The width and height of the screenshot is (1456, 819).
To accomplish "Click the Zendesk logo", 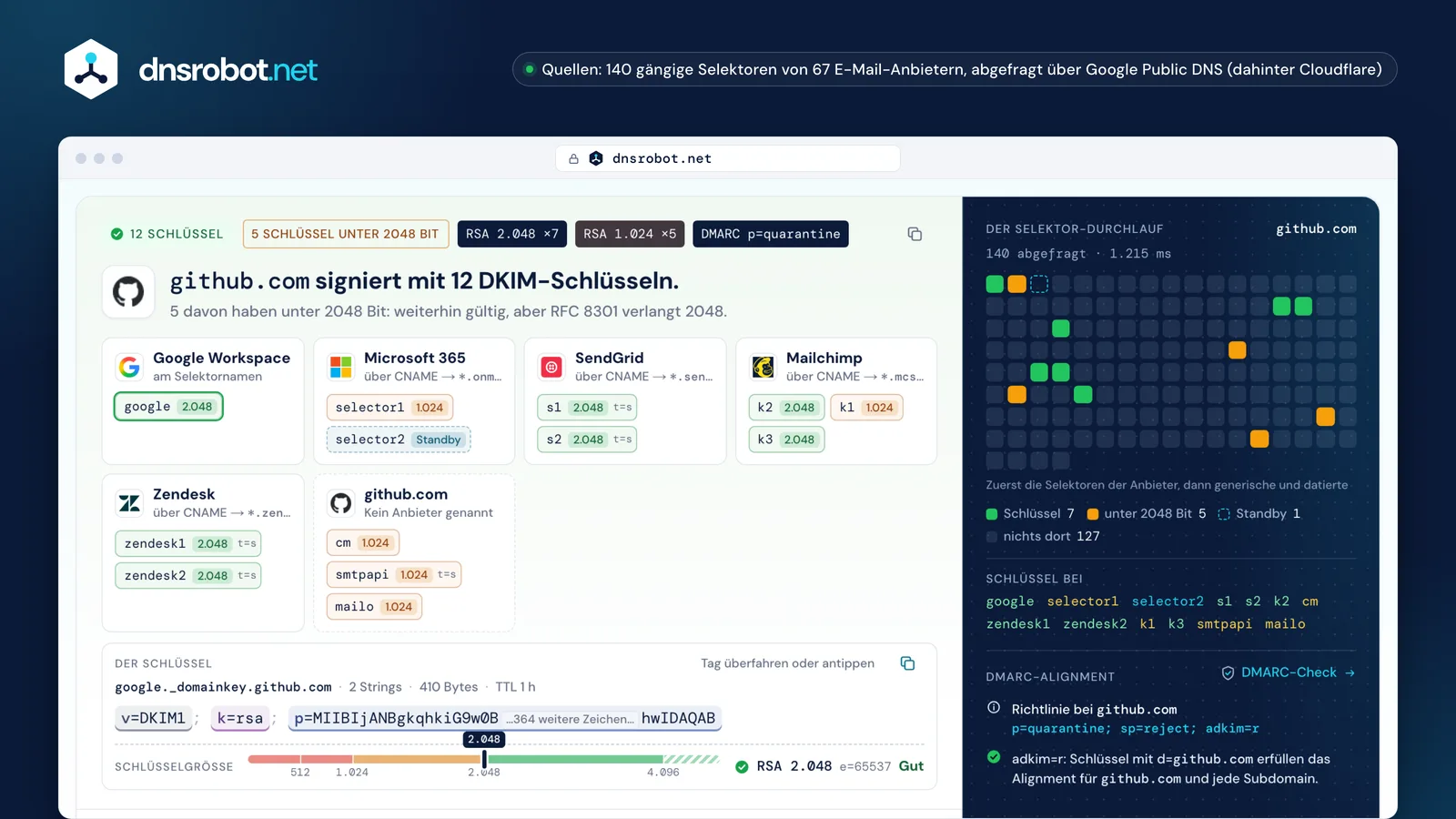I will click(x=129, y=503).
